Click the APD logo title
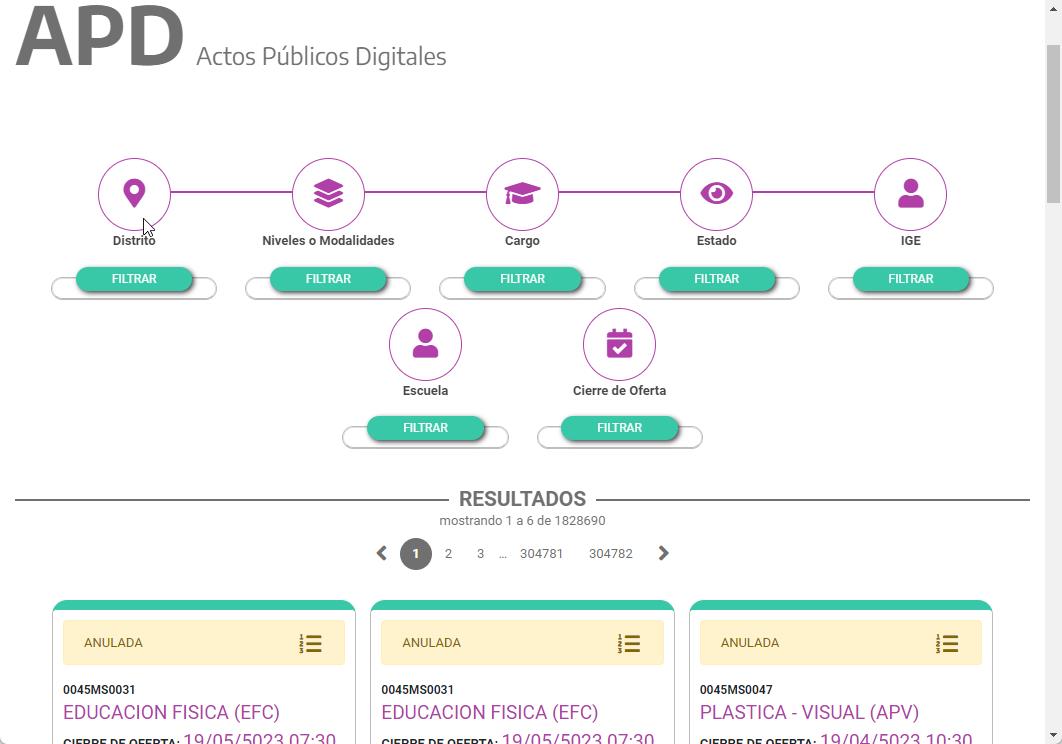This screenshot has width=1062, height=744. (100, 37)
